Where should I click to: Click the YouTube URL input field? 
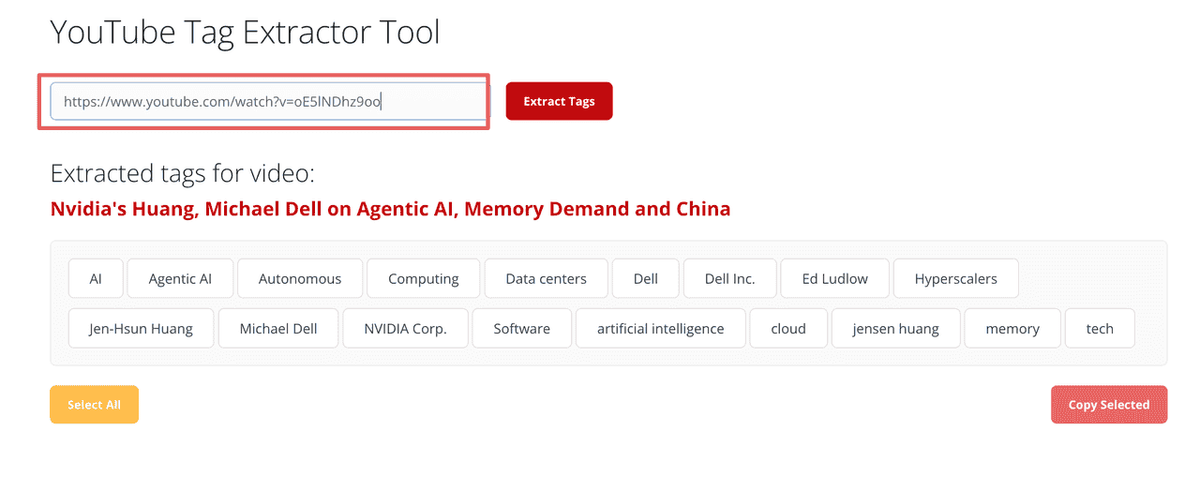(269, 101)
